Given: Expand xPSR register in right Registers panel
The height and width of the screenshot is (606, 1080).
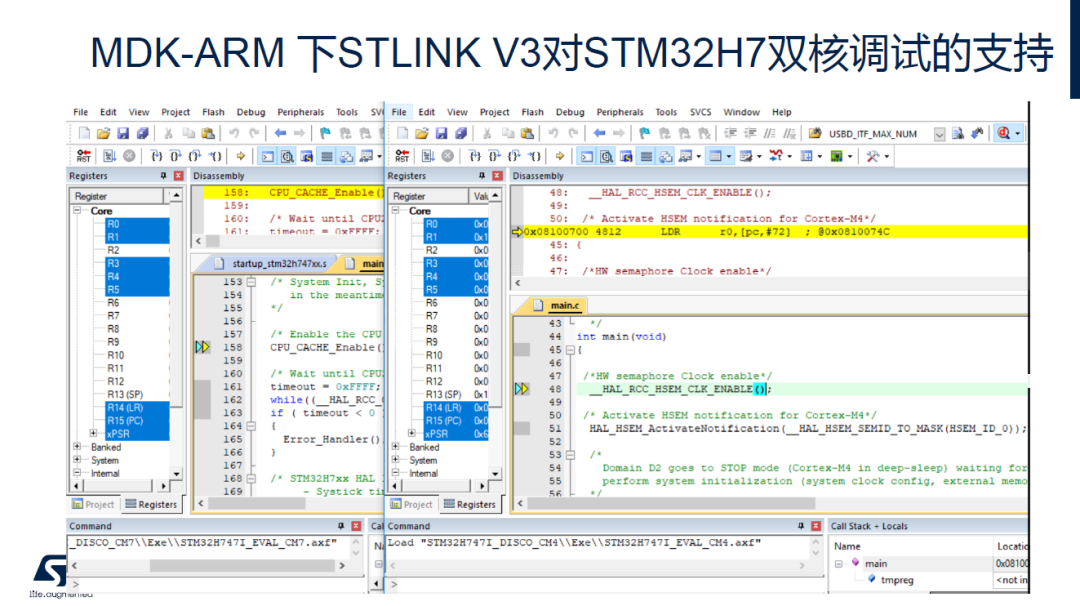Looking at the screenshot, I should (411, 434).
